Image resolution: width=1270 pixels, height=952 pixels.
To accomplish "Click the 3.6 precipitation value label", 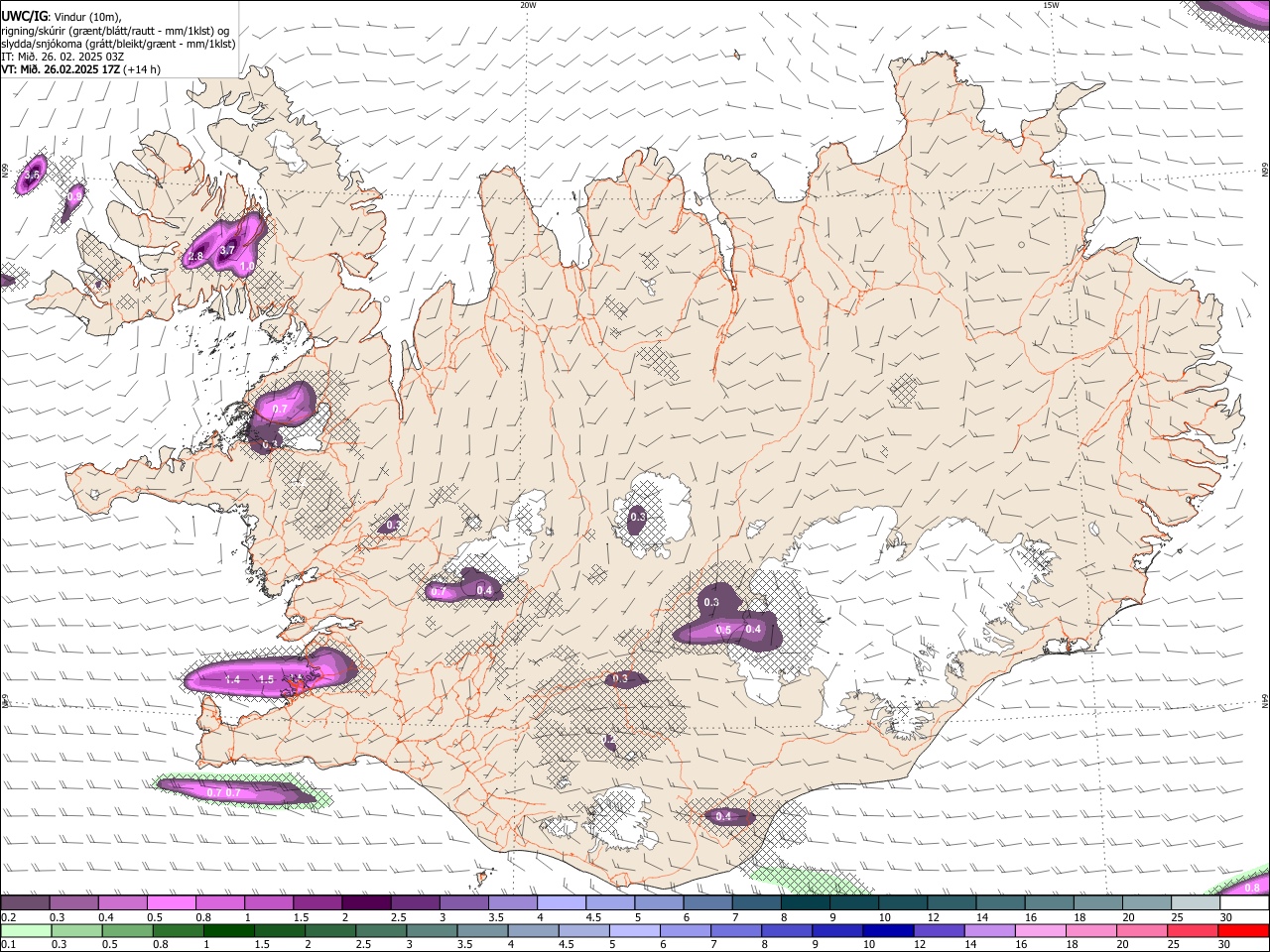I will click(32, 176).
